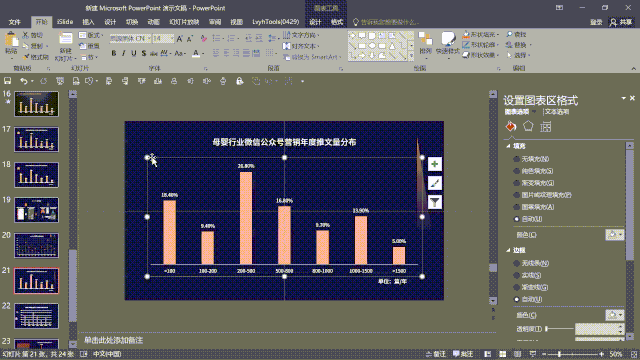Click the New Slide icon
This screenshot has height=360, width=640.
(65, 39)
